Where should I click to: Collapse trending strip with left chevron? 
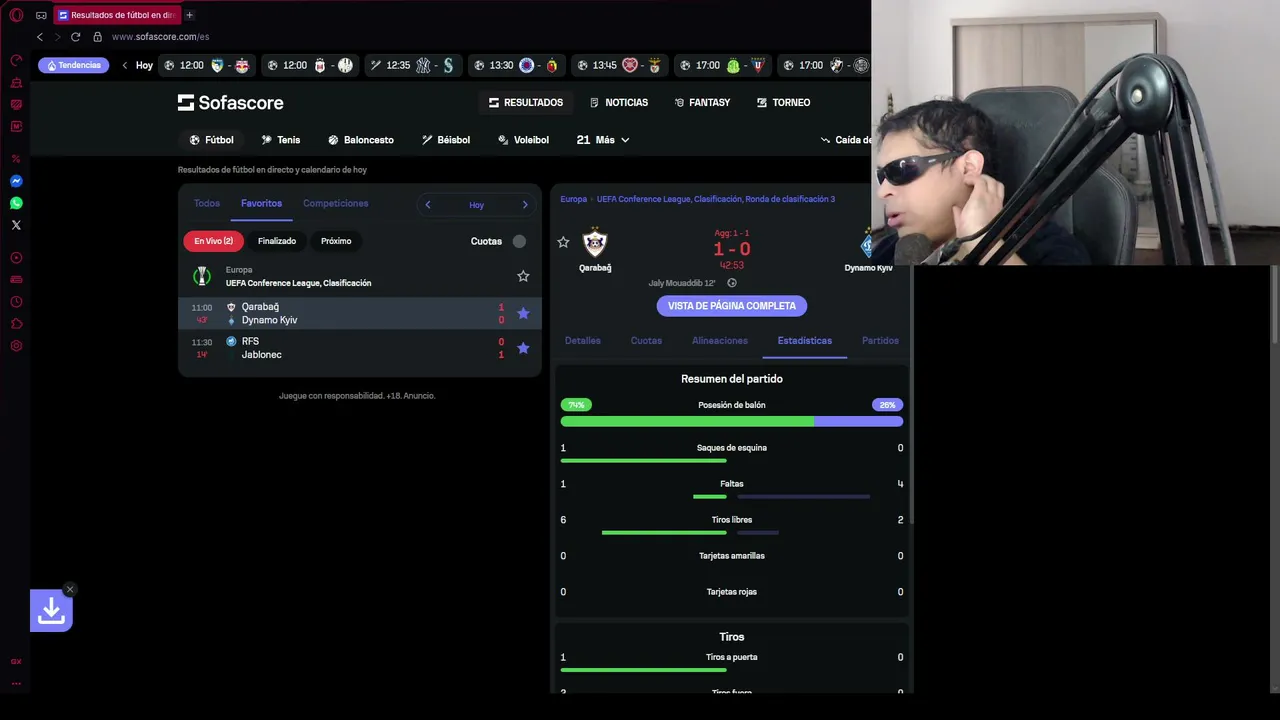(125, 65)
